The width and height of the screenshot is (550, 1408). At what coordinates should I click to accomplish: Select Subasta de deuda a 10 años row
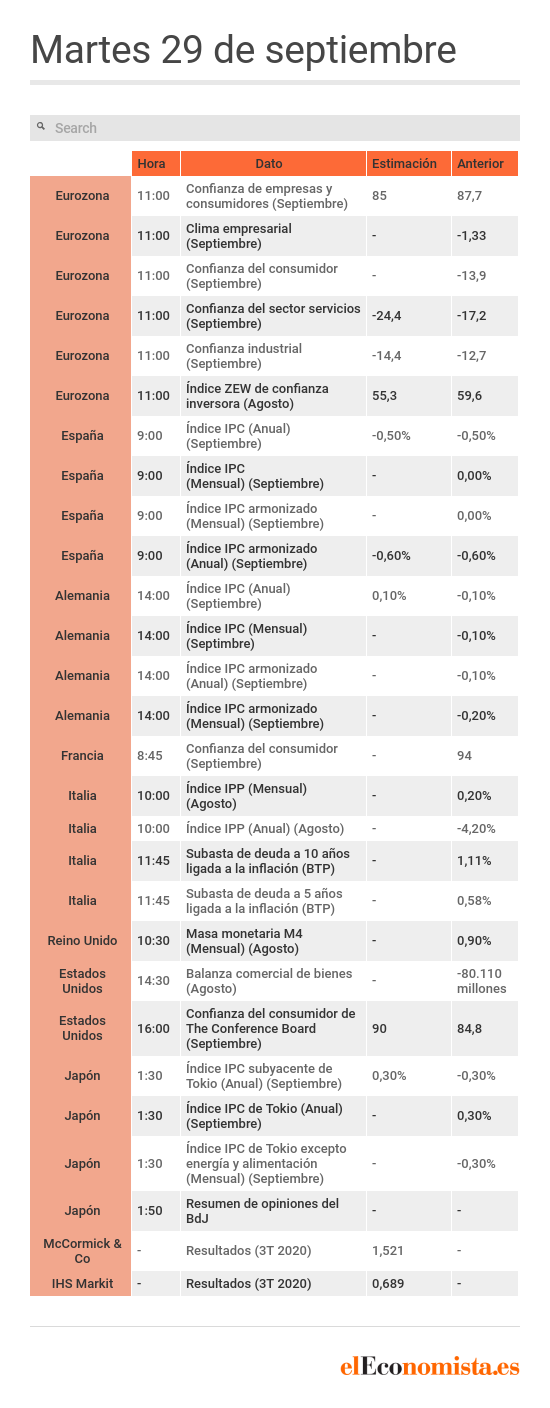point(274,861)
